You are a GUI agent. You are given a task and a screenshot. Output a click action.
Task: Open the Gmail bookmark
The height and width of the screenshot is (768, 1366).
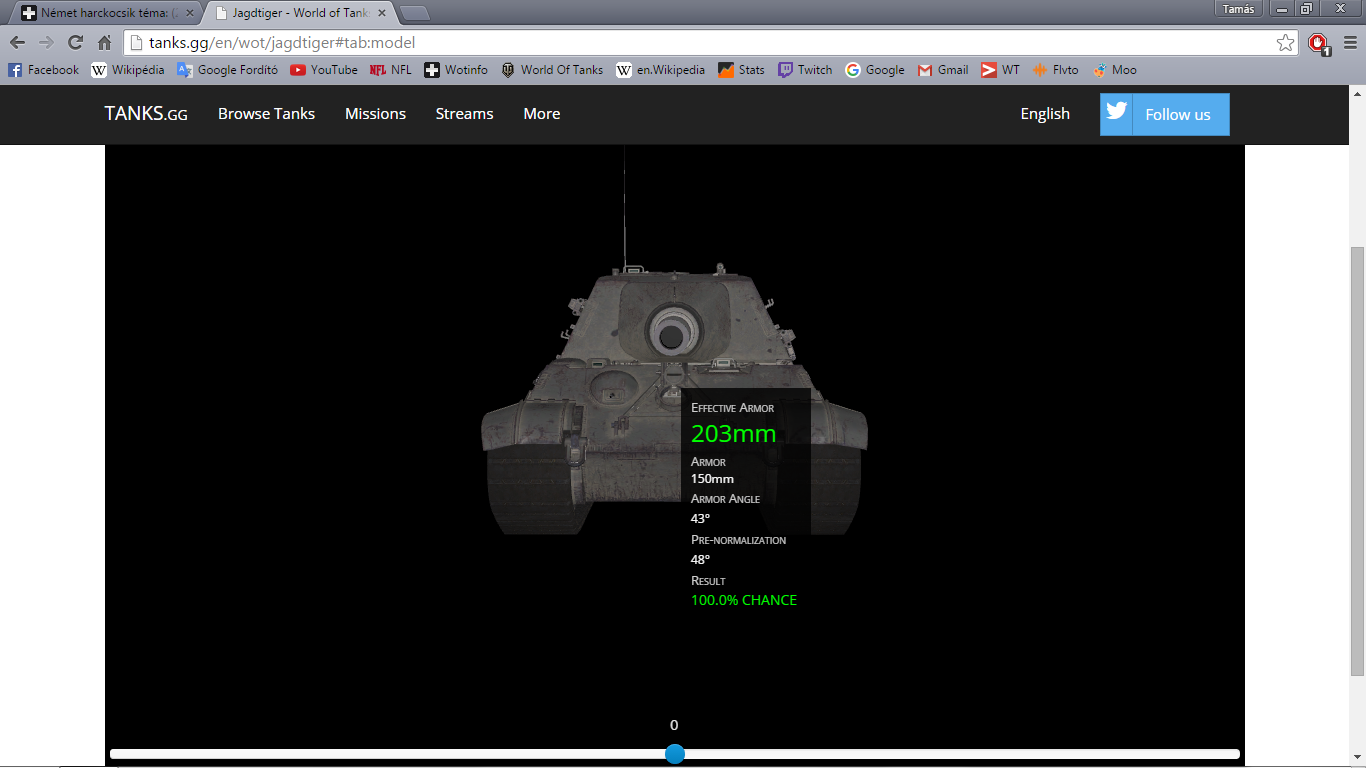click(x=942, y=70)
